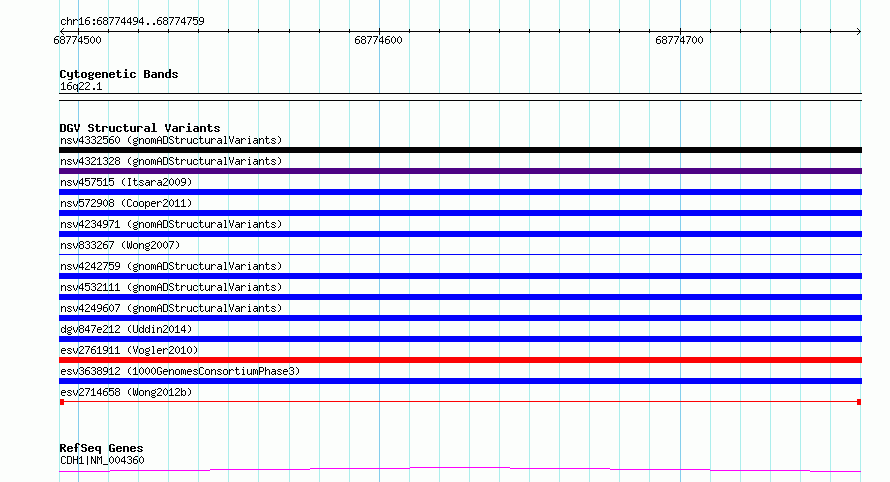Click the esv3638912 (1000GenomesConsortiumPhase3) label
The height and width of the screenshot is (482, 890).
[180, 371]
